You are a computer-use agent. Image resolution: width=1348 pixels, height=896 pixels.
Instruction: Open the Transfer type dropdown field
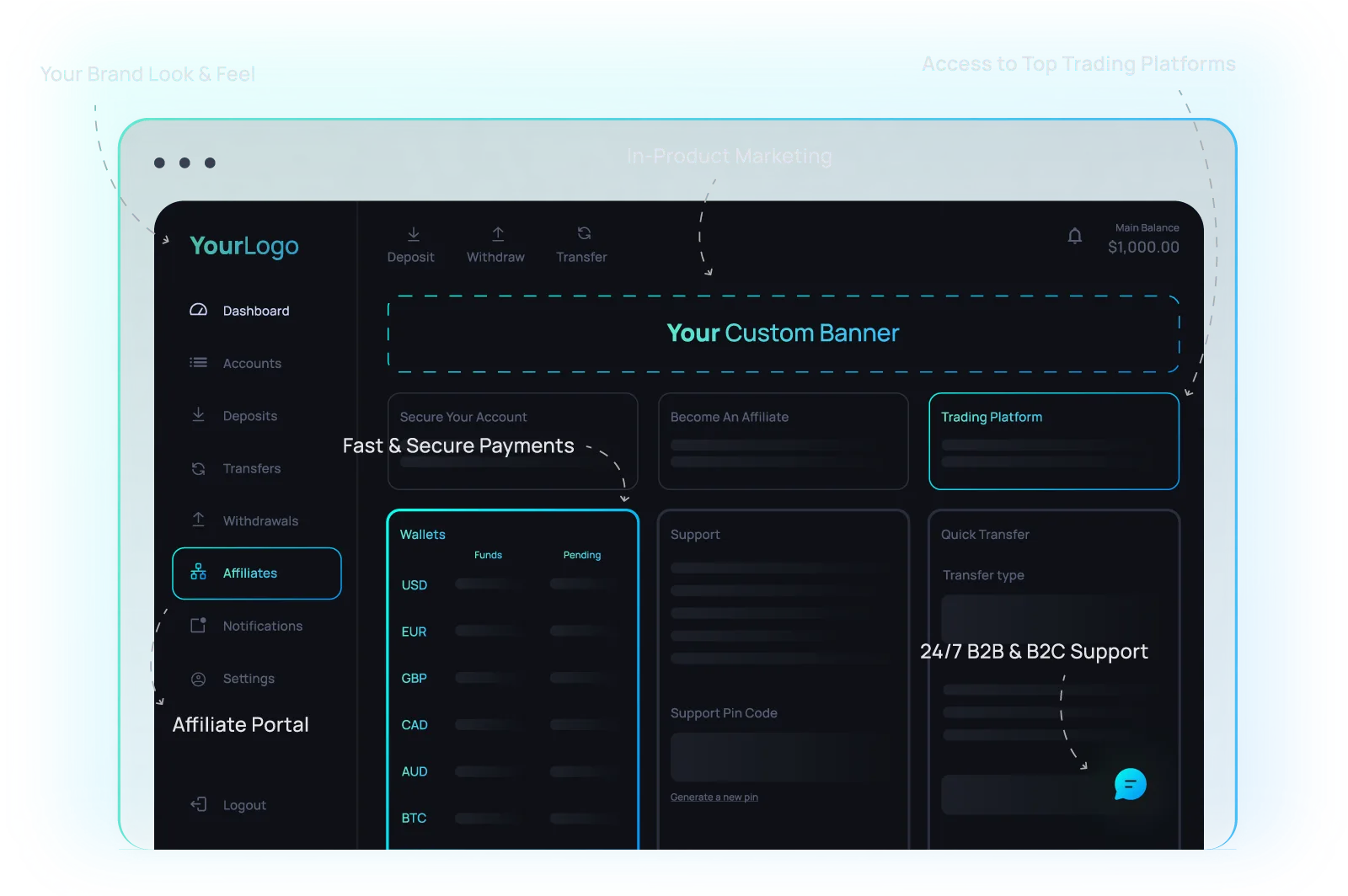tap(1045, 619)
